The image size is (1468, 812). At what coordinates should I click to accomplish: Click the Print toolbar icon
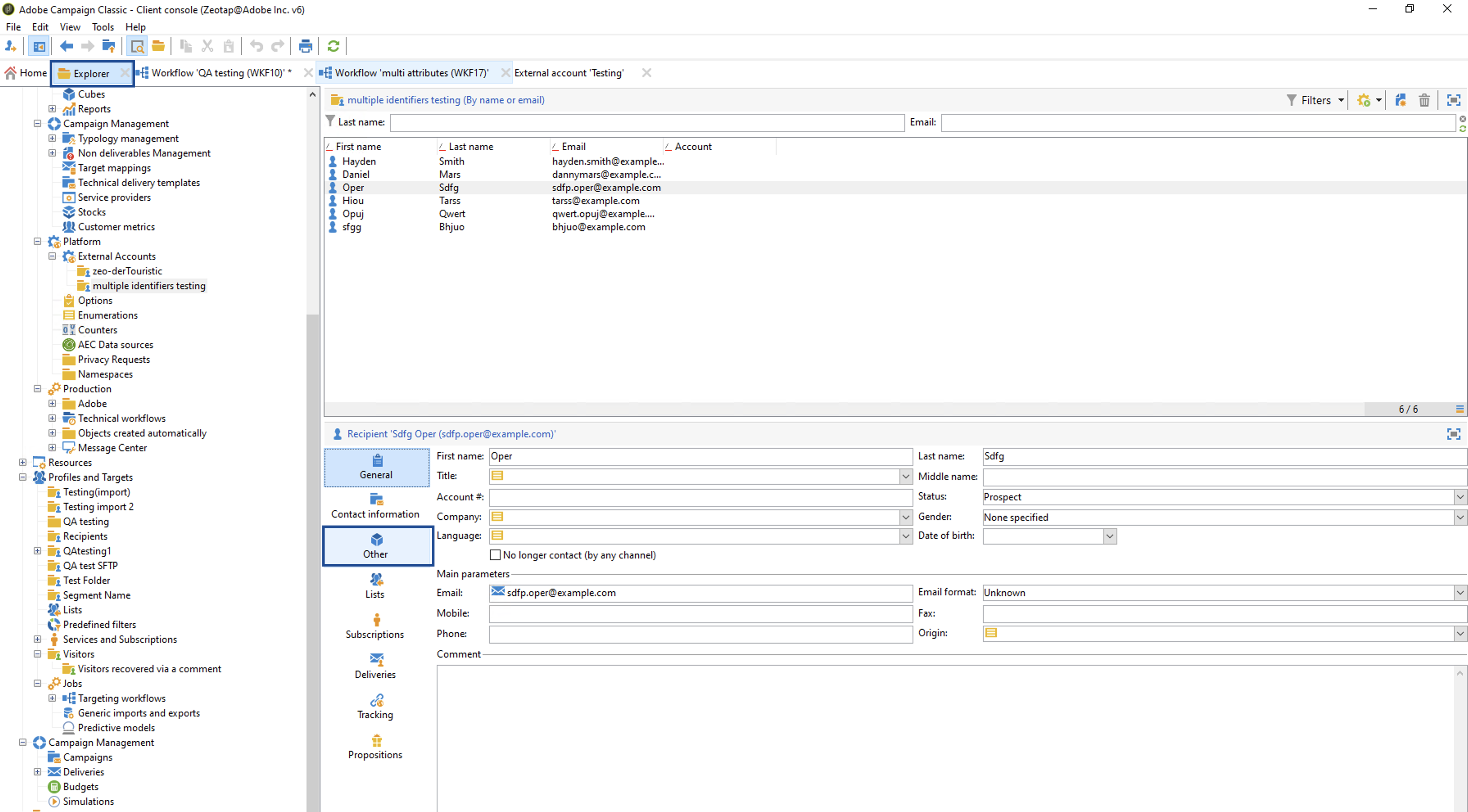(x=306, y=46)
